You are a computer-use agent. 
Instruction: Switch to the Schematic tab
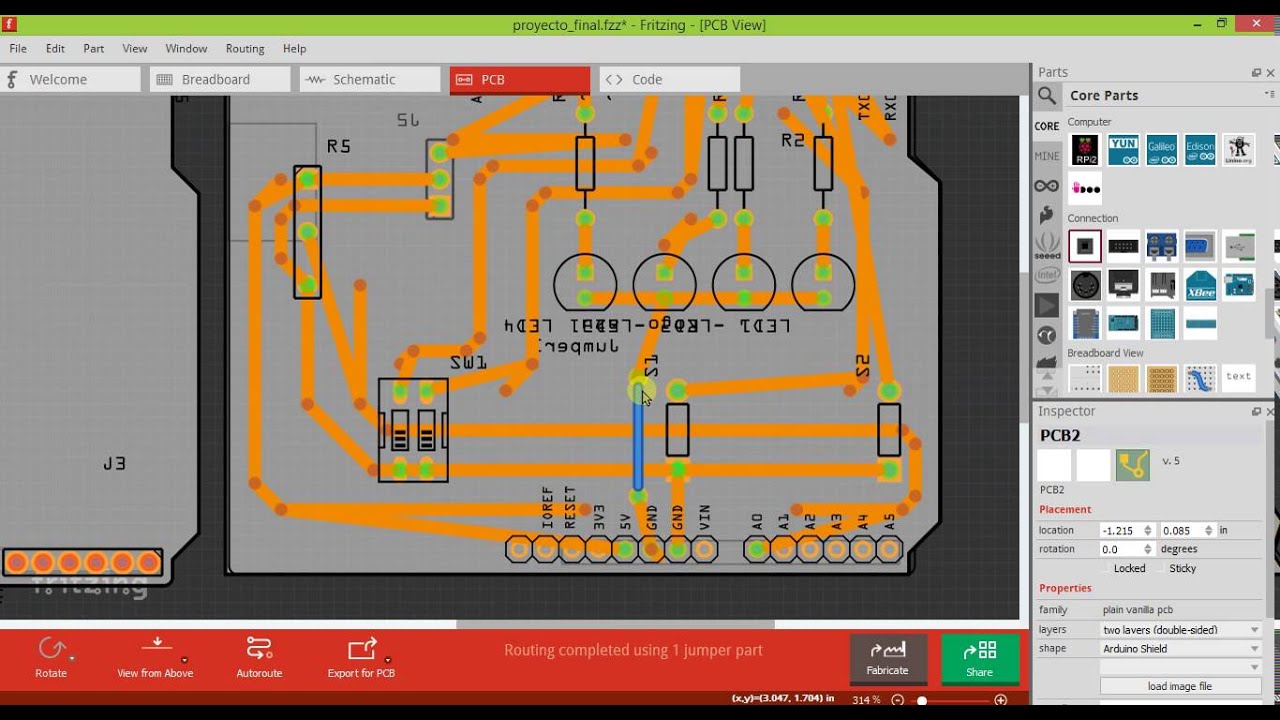pyautogui.click(x=370, y=79)
